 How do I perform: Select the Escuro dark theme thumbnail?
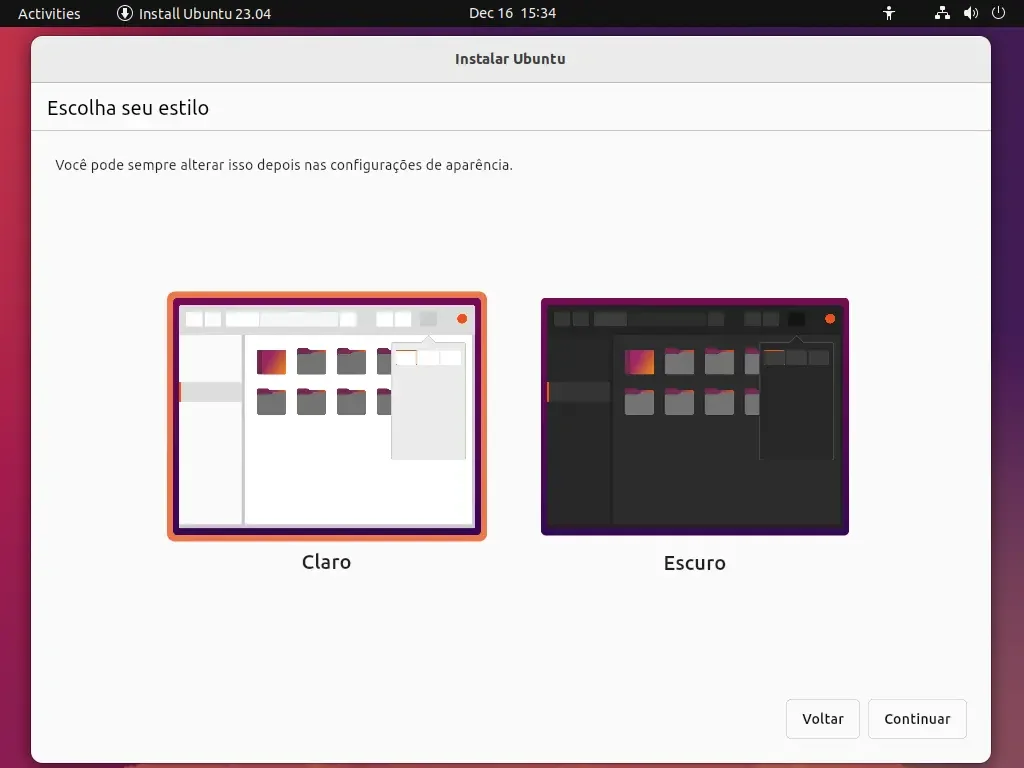pyautogui.click(x=695, y=417)
